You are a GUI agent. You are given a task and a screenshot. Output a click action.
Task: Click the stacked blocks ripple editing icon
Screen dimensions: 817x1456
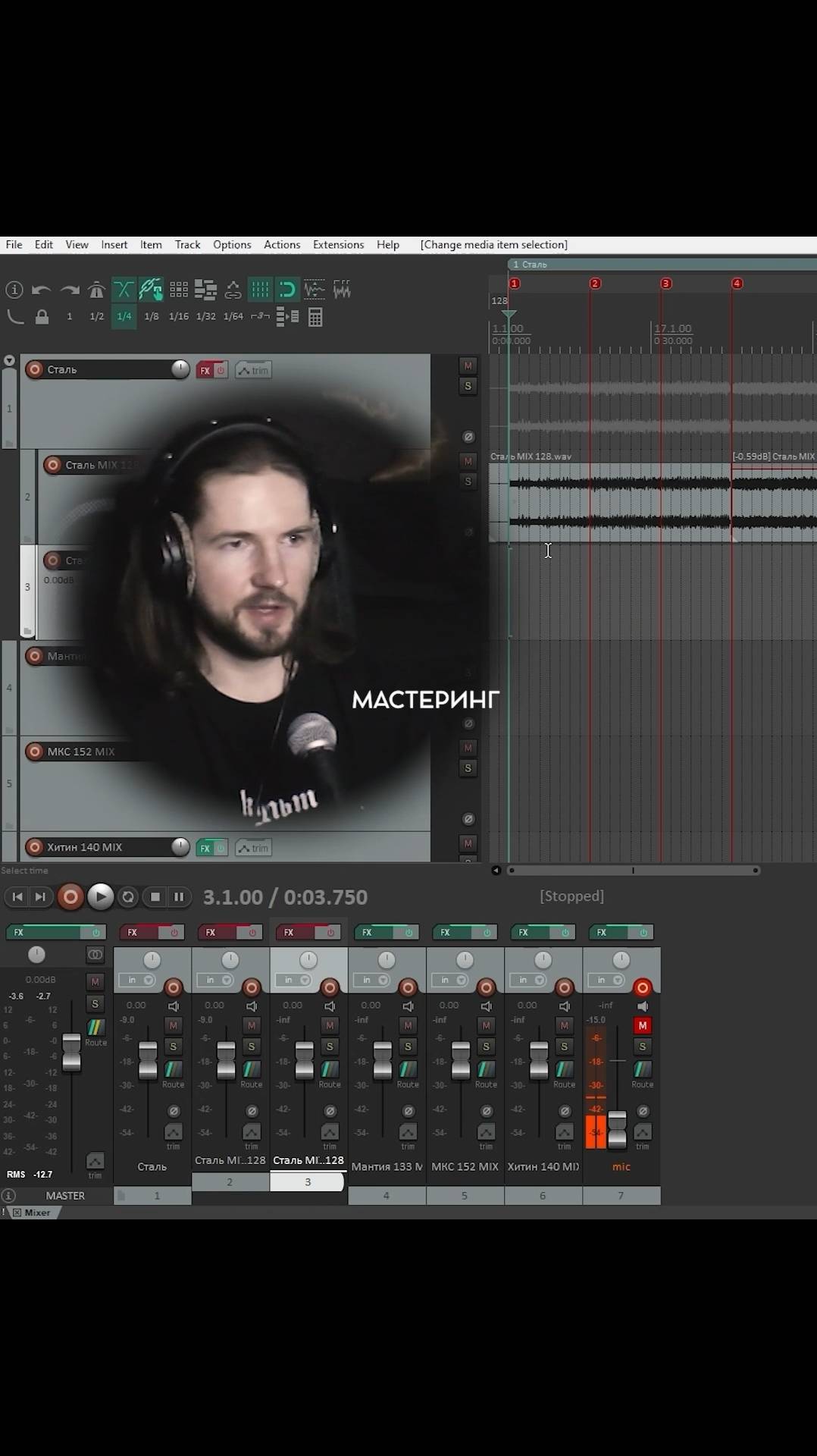click(x=205, y=290)
